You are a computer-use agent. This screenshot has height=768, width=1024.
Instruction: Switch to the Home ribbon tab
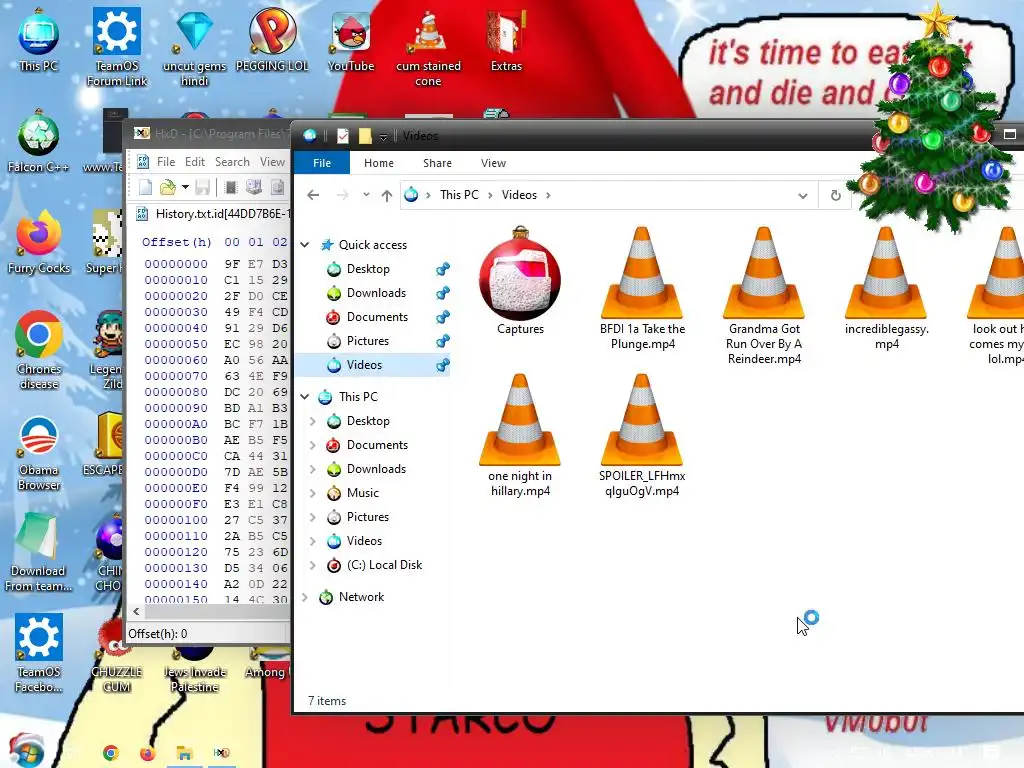[x=379, y=163]
